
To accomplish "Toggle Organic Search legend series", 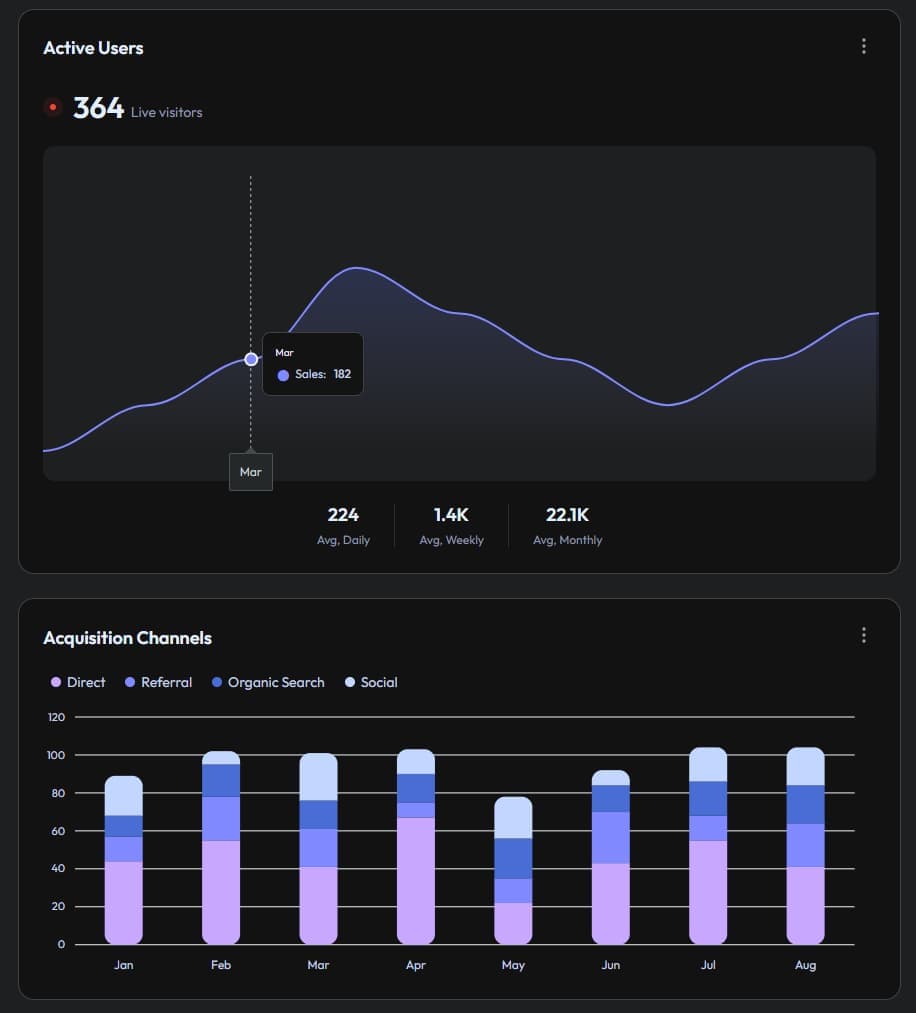I will (268, 682).
